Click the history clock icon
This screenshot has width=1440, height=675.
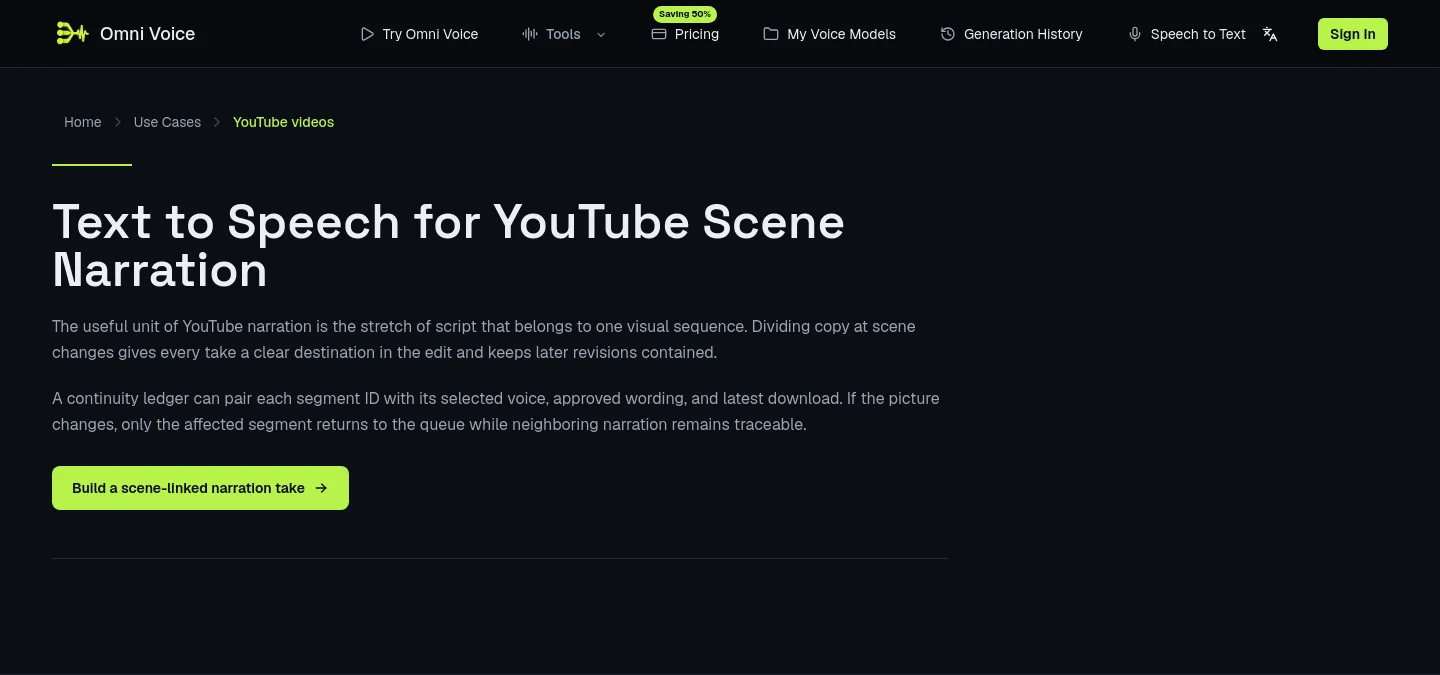(948, 34)
